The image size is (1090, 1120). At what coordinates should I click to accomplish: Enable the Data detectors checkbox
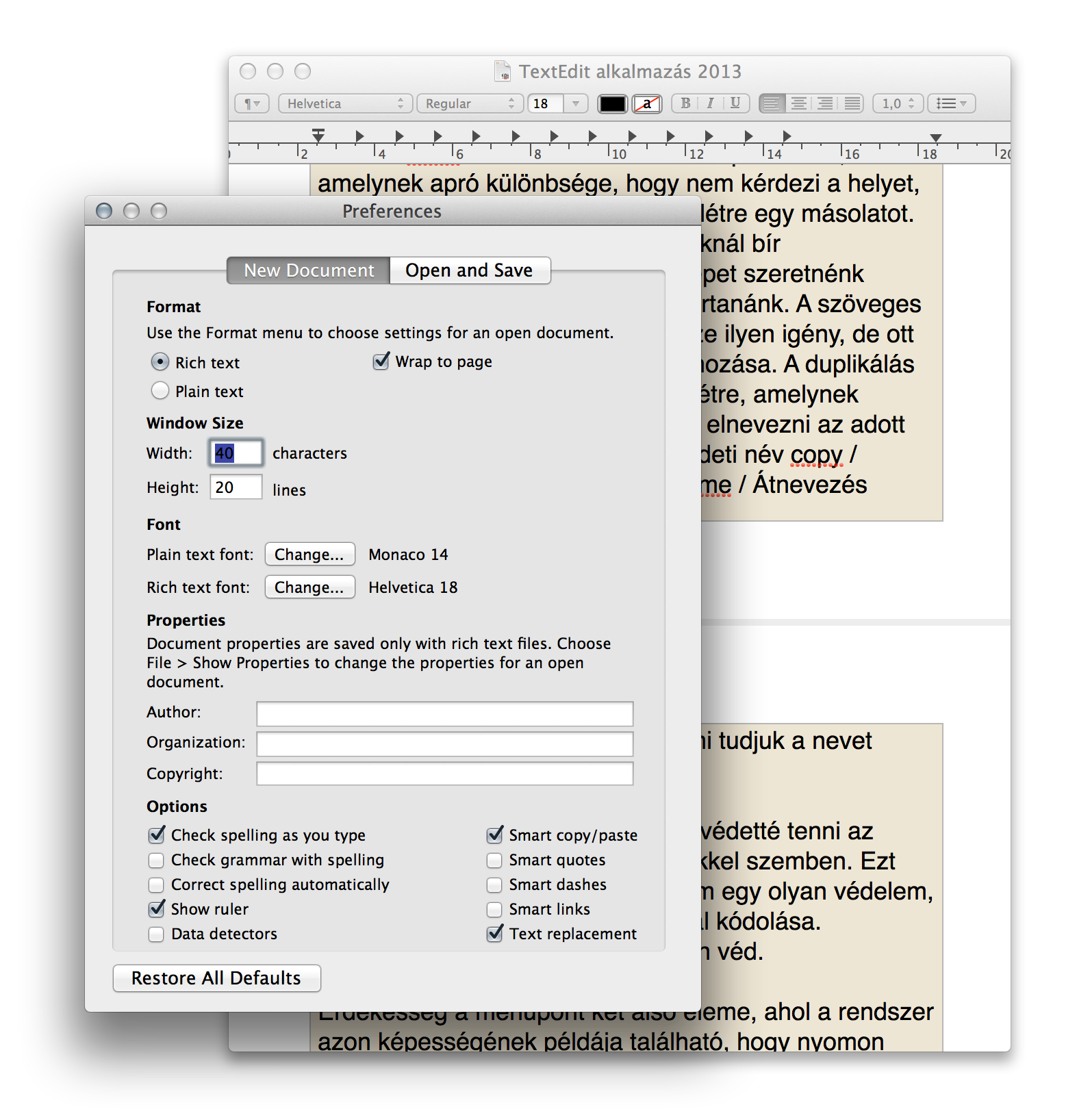click(x=157, y=934)
